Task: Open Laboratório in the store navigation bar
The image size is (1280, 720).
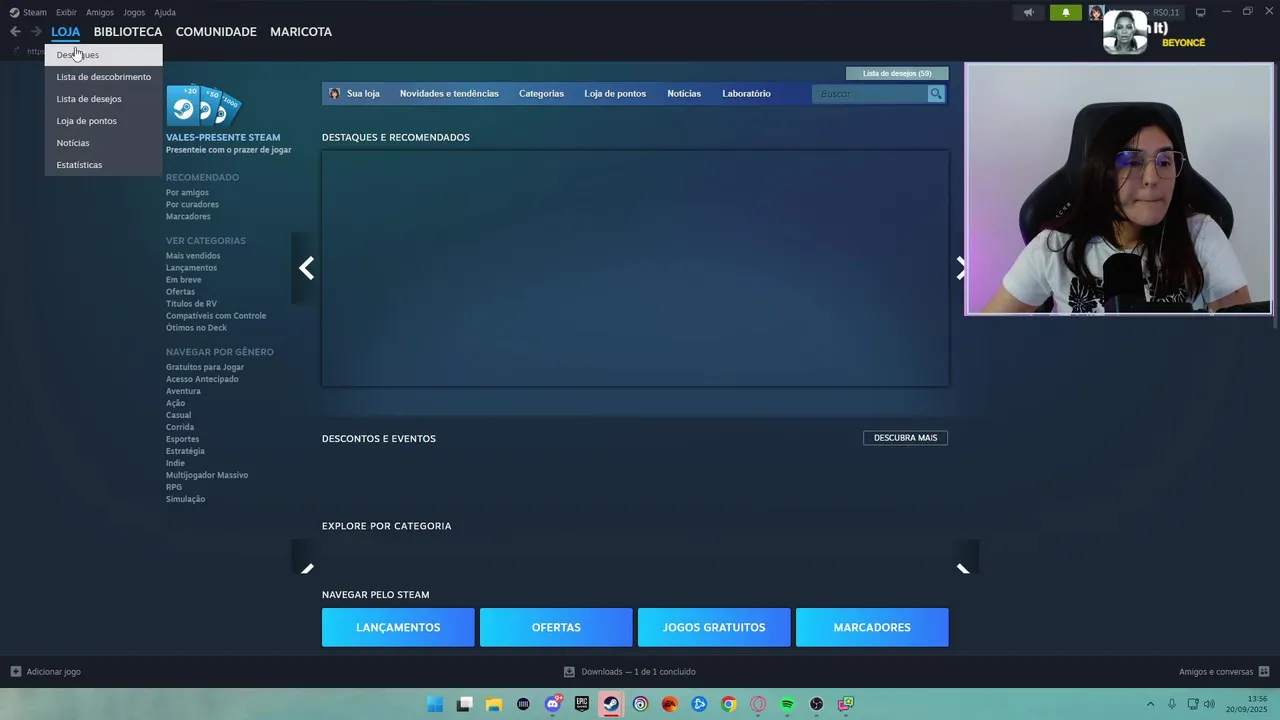Action: point(746,94)
